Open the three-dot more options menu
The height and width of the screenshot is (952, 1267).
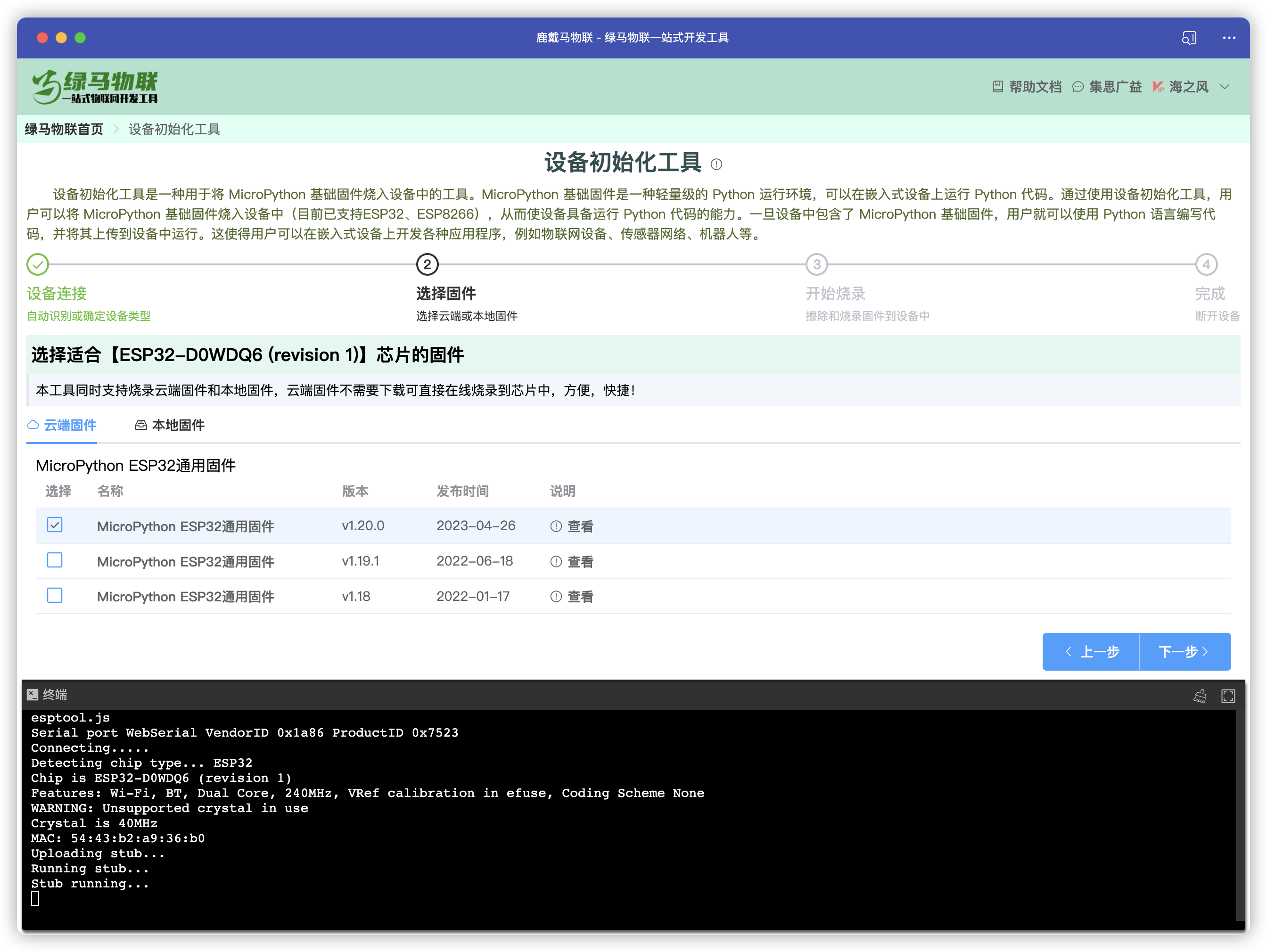1229,38
